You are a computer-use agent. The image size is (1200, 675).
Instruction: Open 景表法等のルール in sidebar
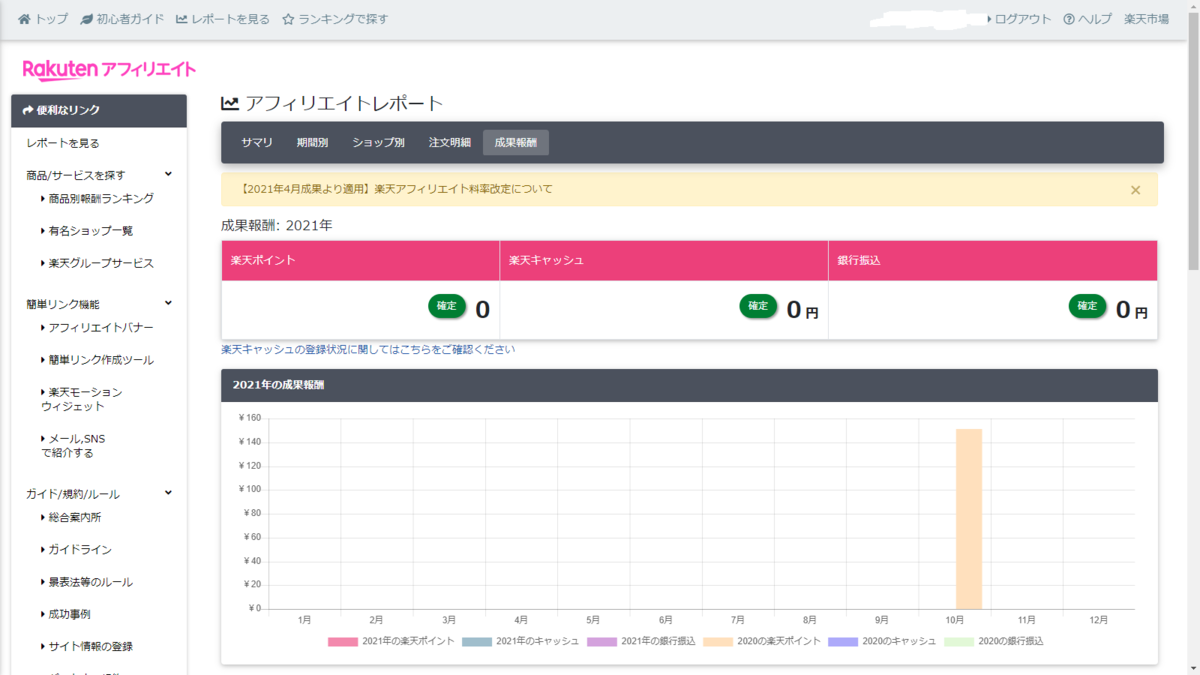90,582
